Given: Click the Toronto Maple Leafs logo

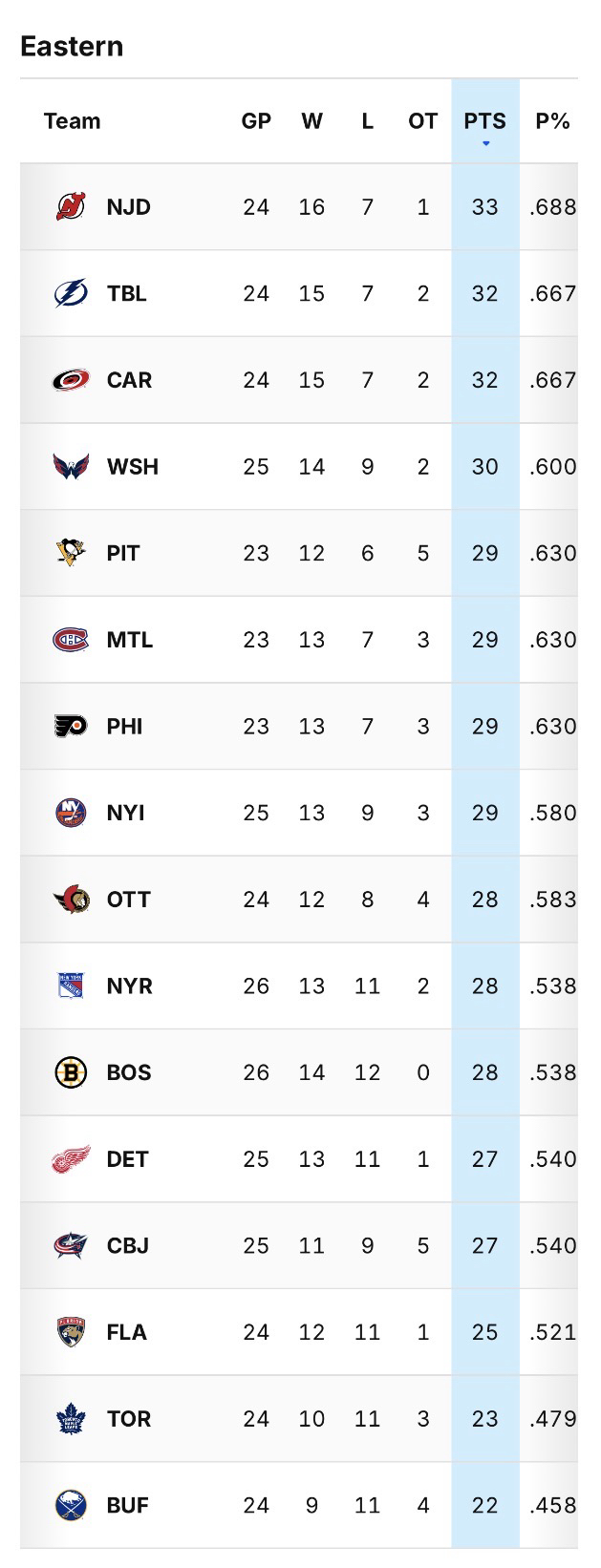Looking at the screenshot, I should point(71,1419).
